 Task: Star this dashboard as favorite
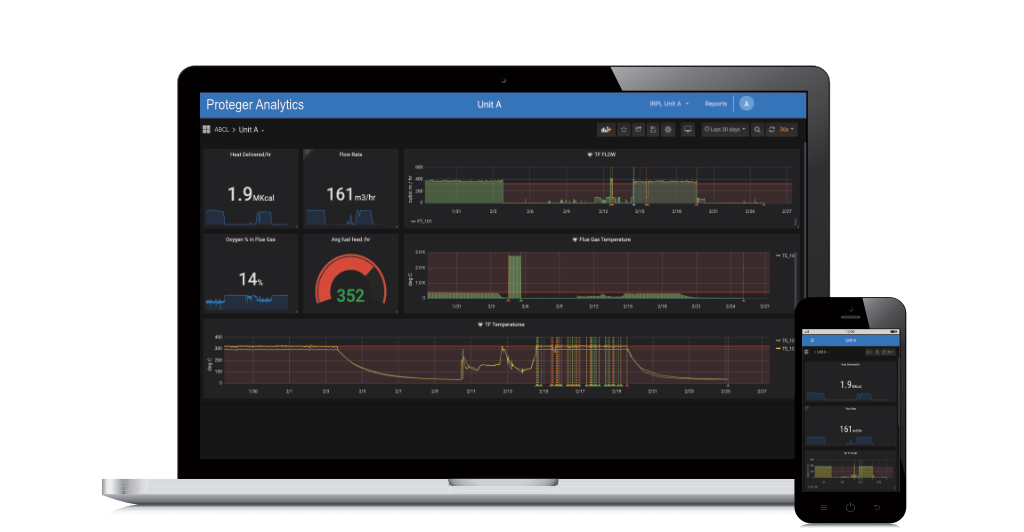tap(623, 130)
